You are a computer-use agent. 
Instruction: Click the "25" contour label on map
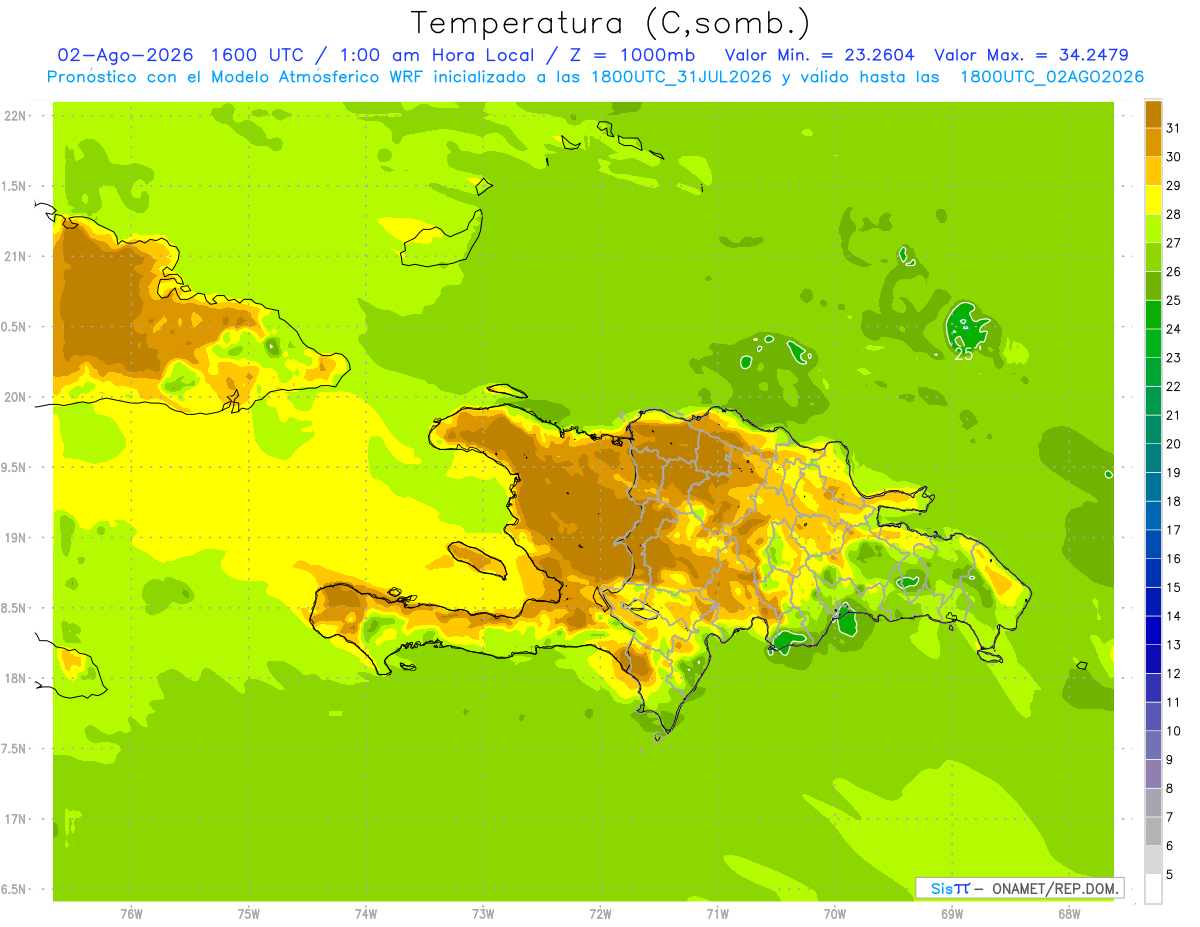[x=964, y=354]
